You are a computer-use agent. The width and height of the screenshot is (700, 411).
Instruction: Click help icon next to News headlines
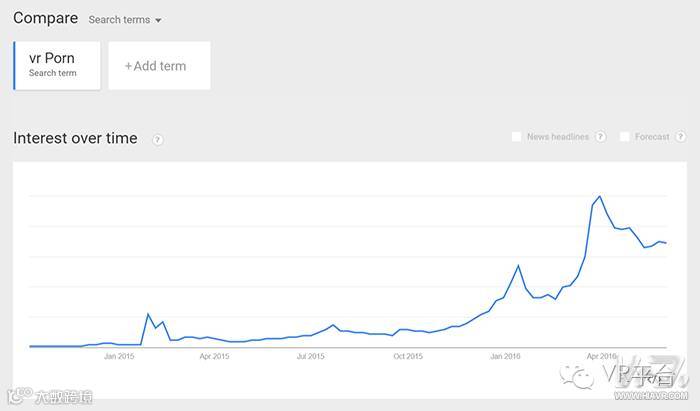(x=601, y=137)
